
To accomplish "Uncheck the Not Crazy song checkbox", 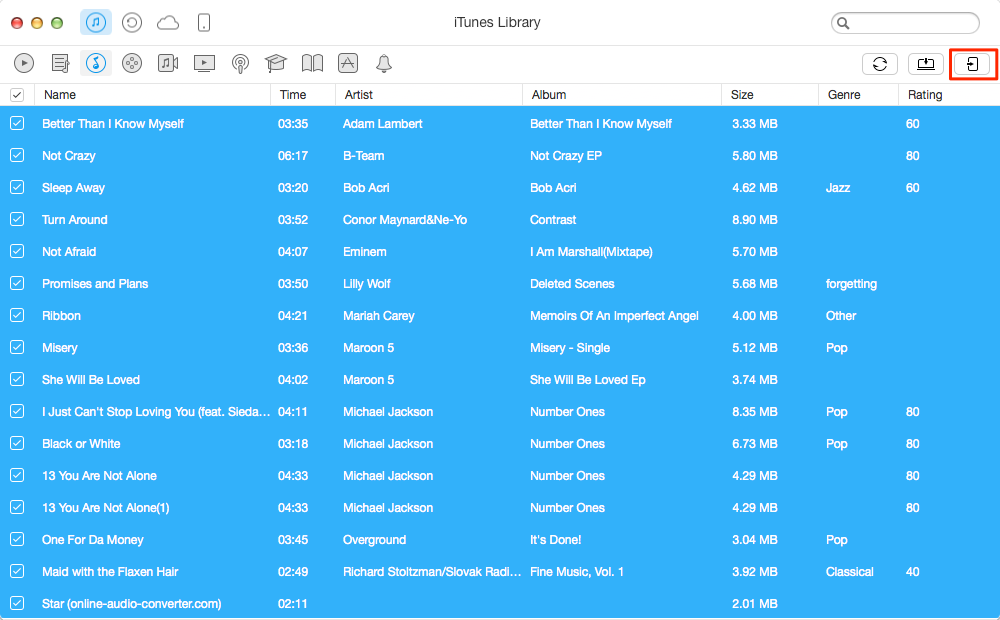I will click(x=17, y=155).
